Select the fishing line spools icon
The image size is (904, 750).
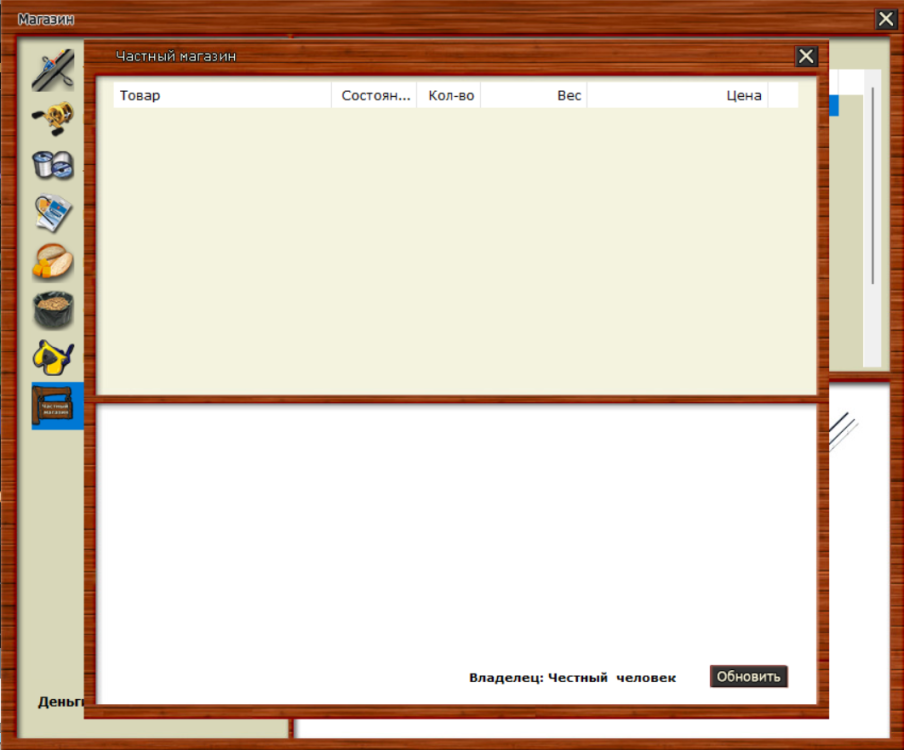click(52, 167)
